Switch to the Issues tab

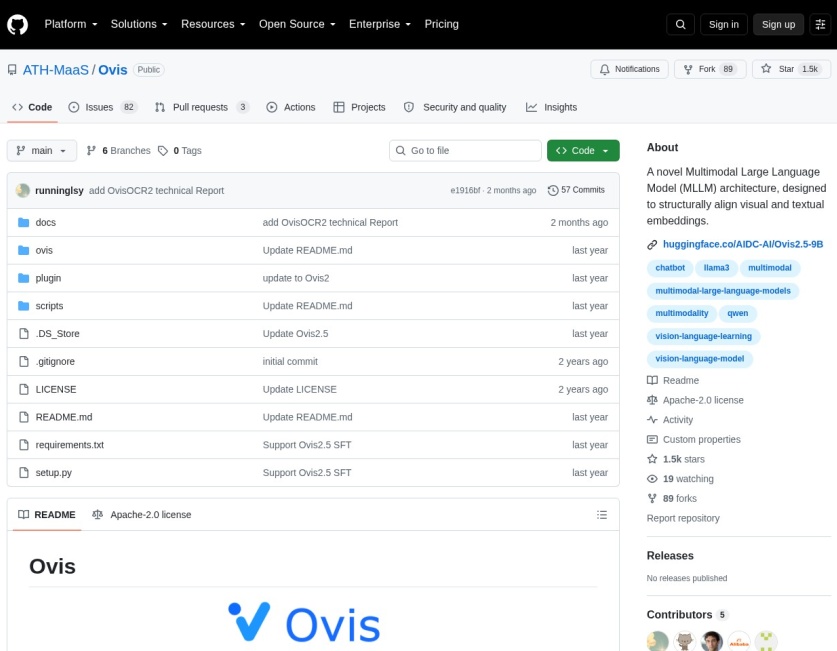pos(102,107)
